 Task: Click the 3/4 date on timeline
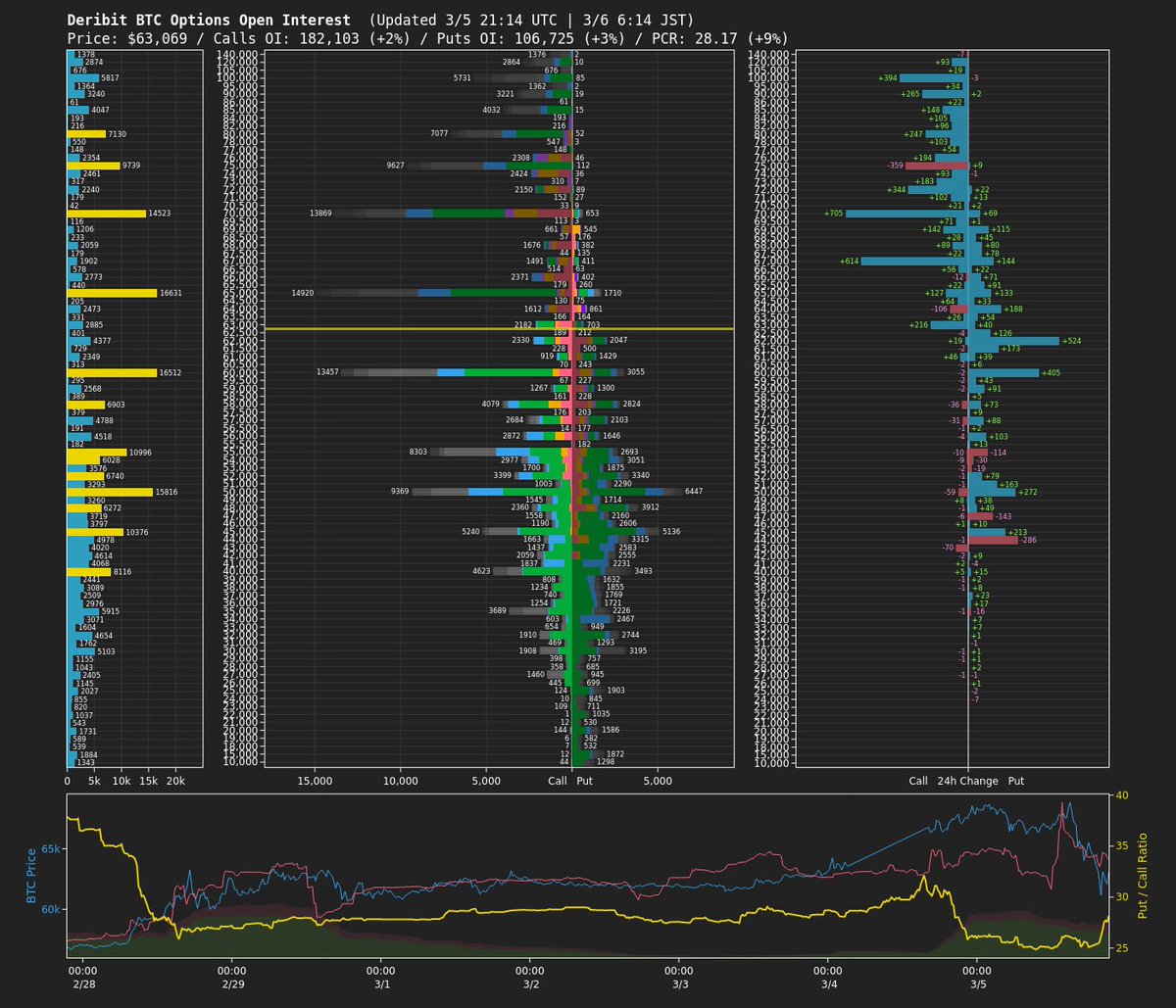coord(828,984)
